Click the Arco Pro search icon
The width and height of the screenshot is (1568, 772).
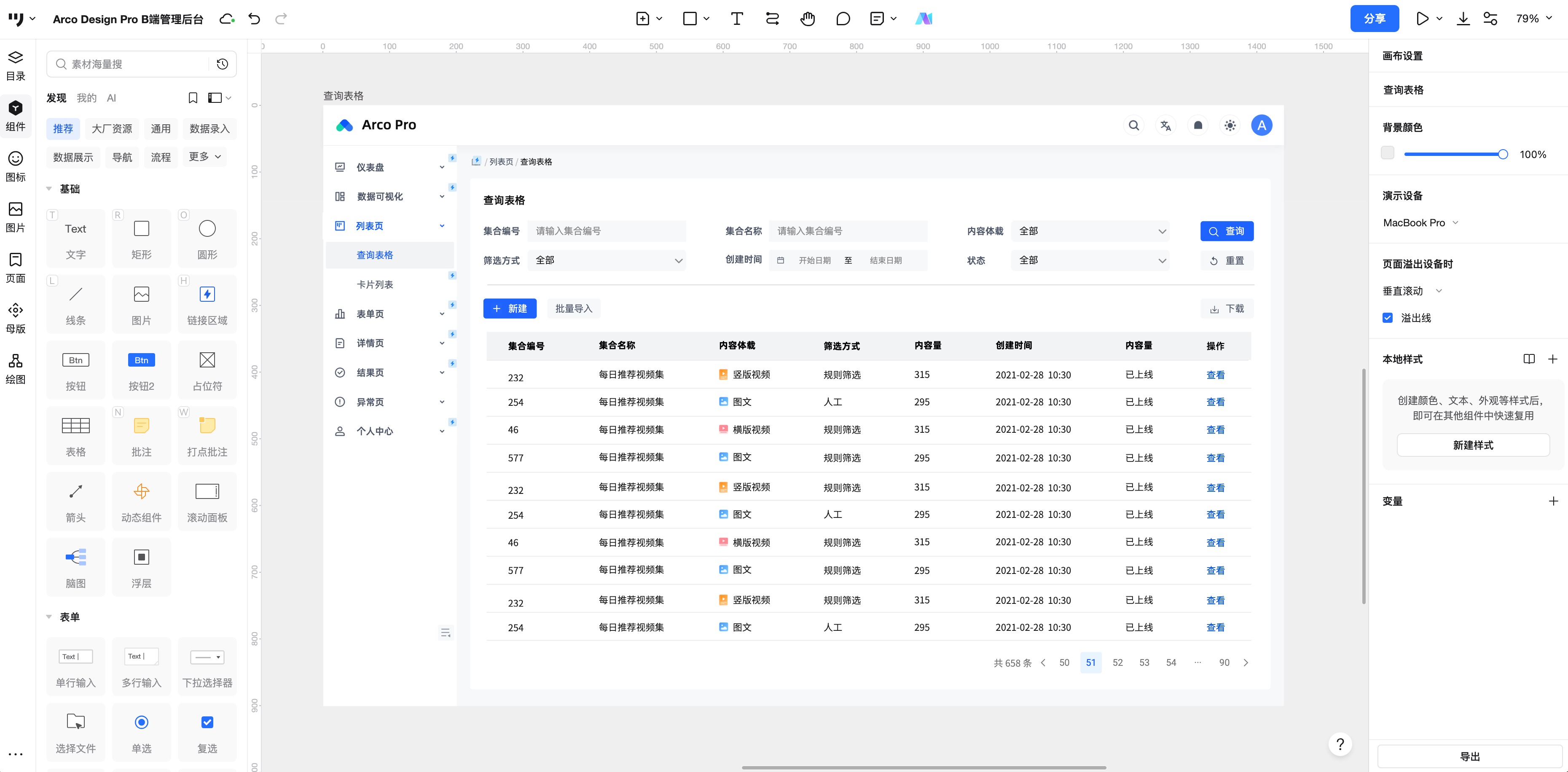(1133, 125)
